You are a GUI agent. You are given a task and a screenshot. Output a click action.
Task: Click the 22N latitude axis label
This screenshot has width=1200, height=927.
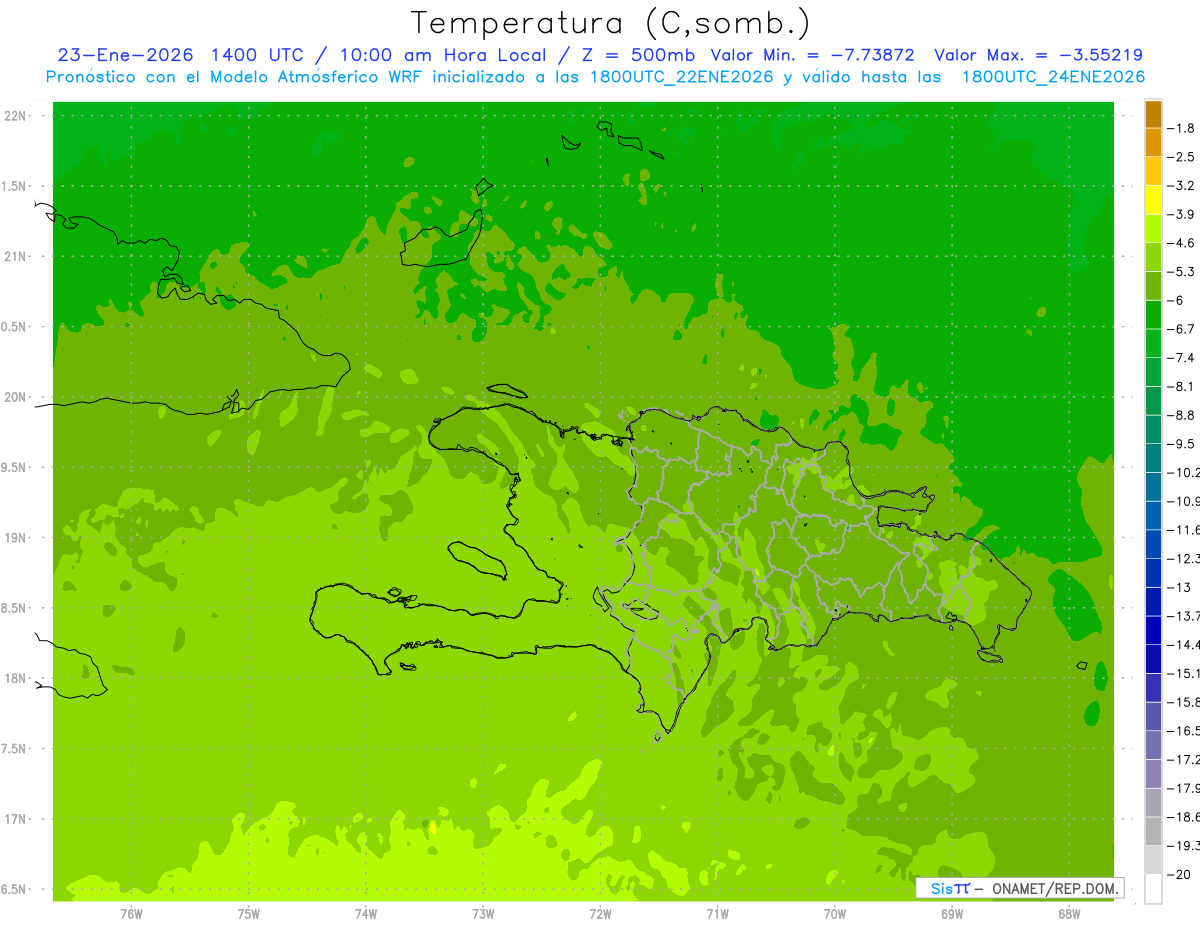(x=16, y=116)
